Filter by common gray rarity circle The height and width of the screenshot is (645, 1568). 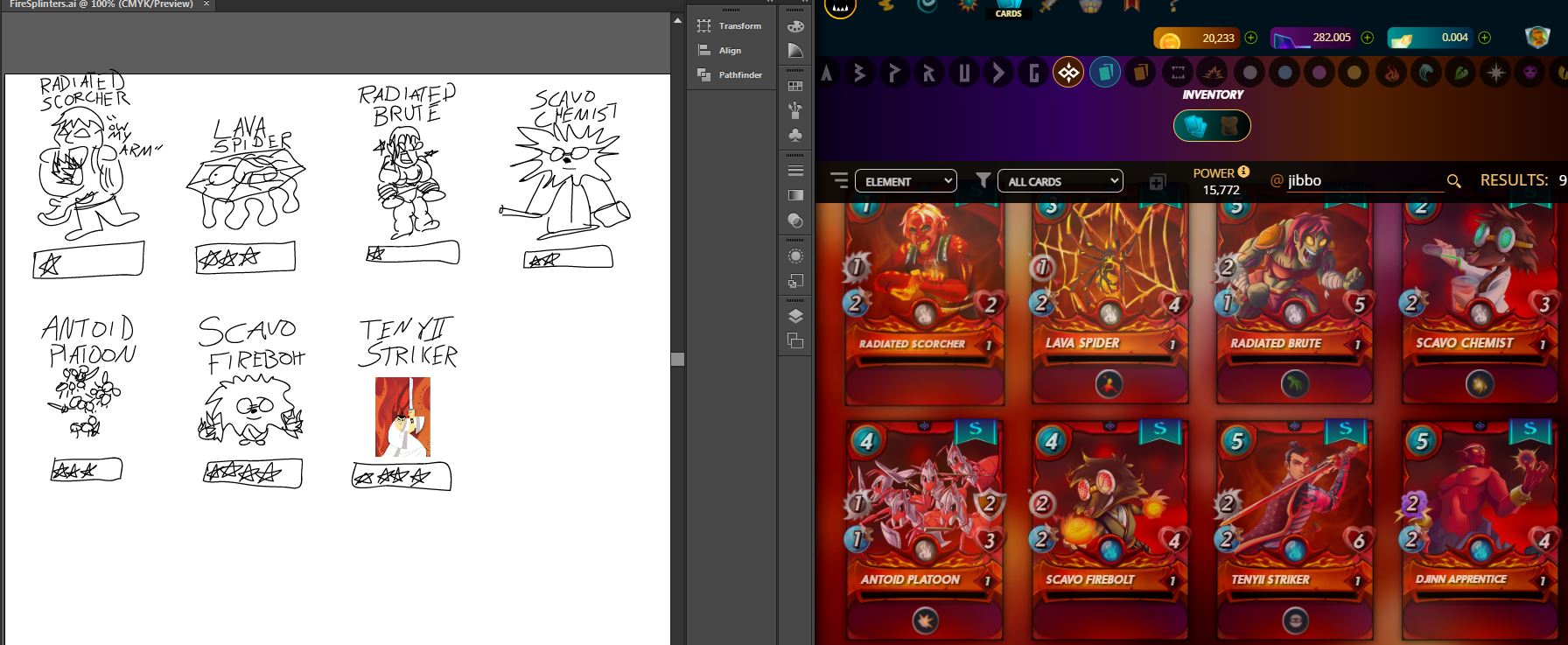[x=1249, y=73]
